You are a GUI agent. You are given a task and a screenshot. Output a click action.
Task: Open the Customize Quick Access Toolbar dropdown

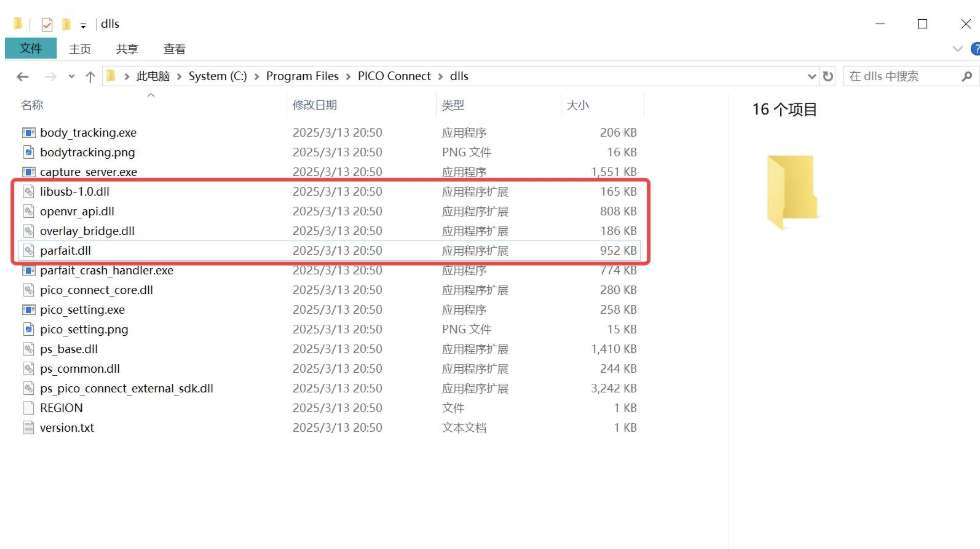pos(83,26)
